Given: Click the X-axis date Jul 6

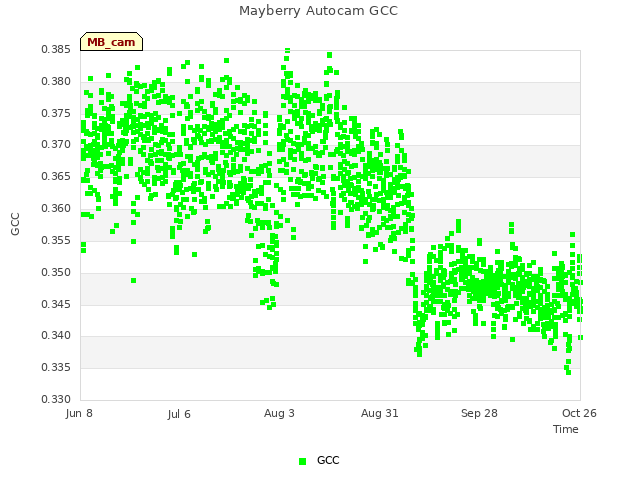Looking at the screenshot, I should pyautogui.click(x=179, y=414).
